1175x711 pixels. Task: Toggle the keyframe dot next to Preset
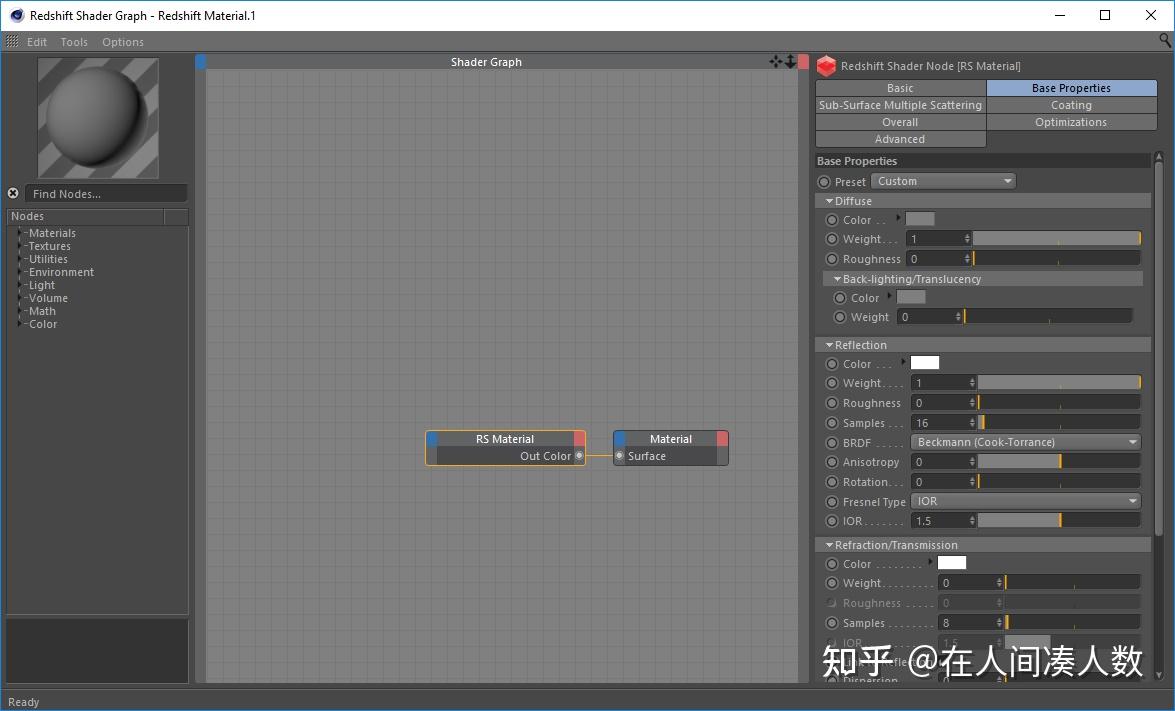click(823, 181)
